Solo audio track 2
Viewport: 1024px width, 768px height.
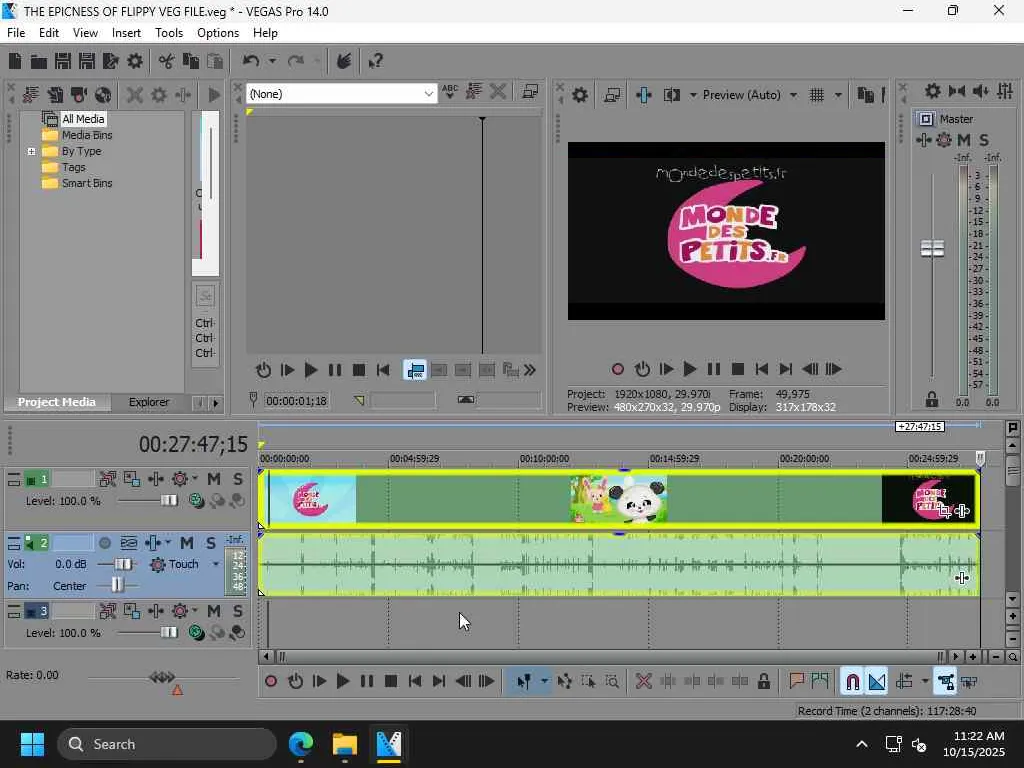tap(210, 543)
